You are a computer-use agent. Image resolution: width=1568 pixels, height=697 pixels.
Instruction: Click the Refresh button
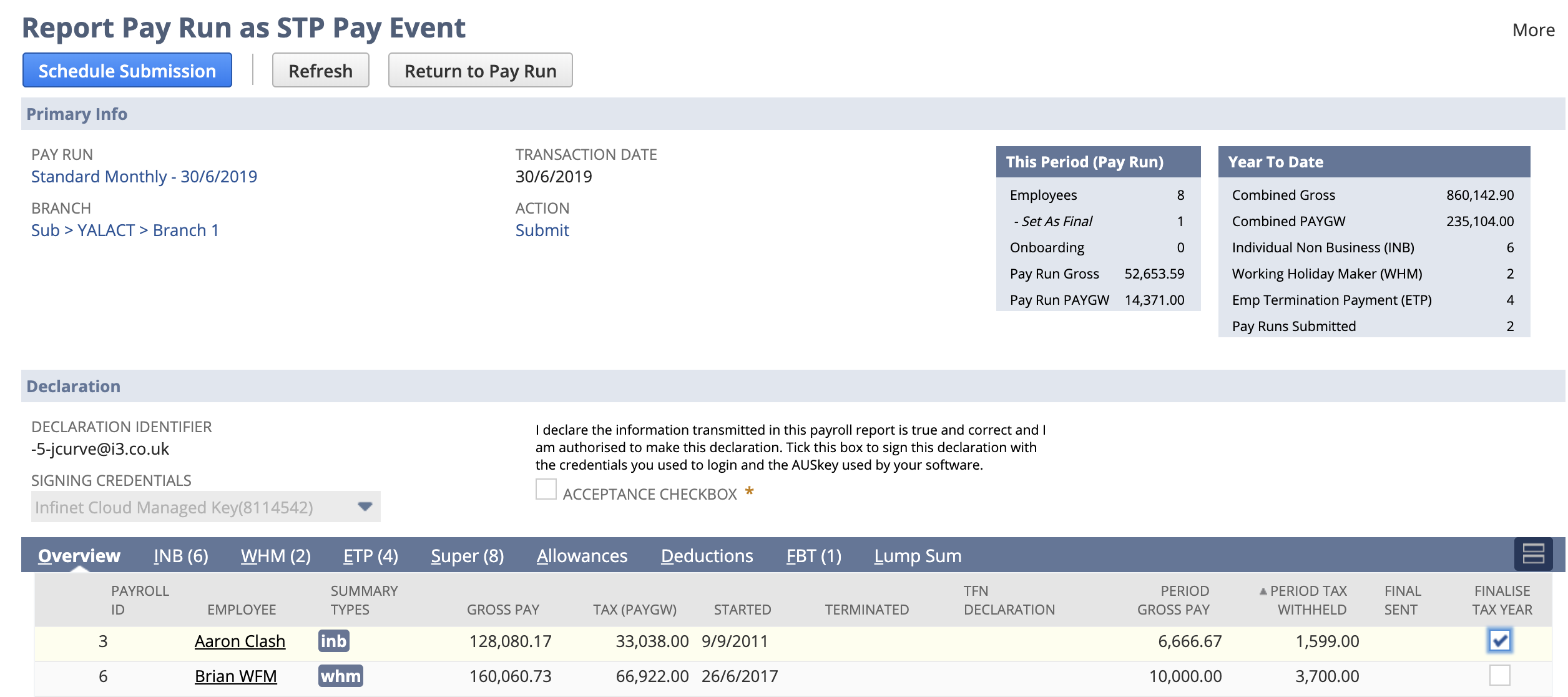coord(320,70)
